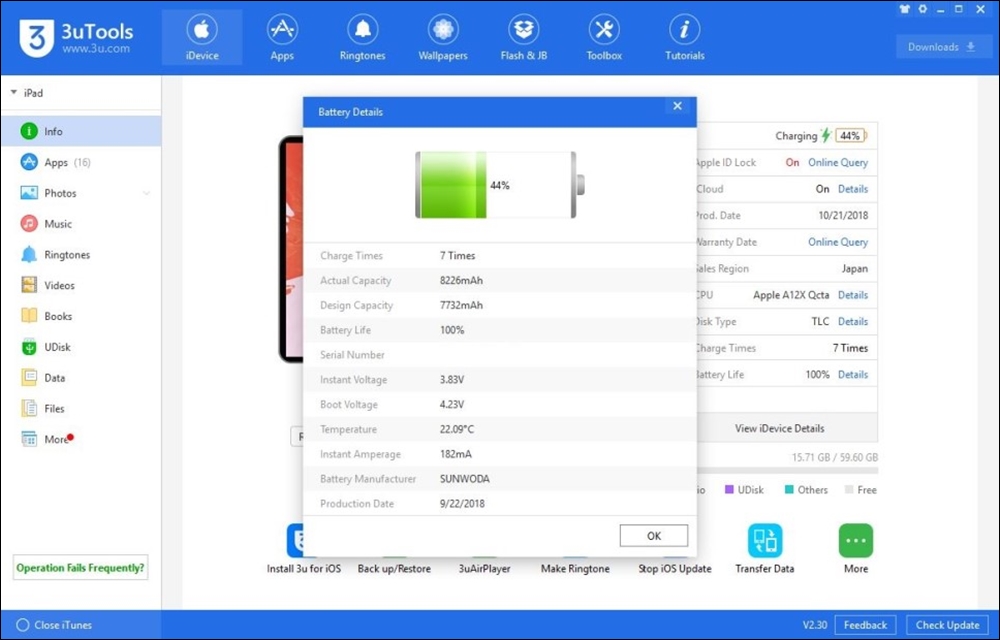Click the Stop iOS Update label
Viewport: 1000px width, 640px height.
pyautogui.click(x=675, y=569)
